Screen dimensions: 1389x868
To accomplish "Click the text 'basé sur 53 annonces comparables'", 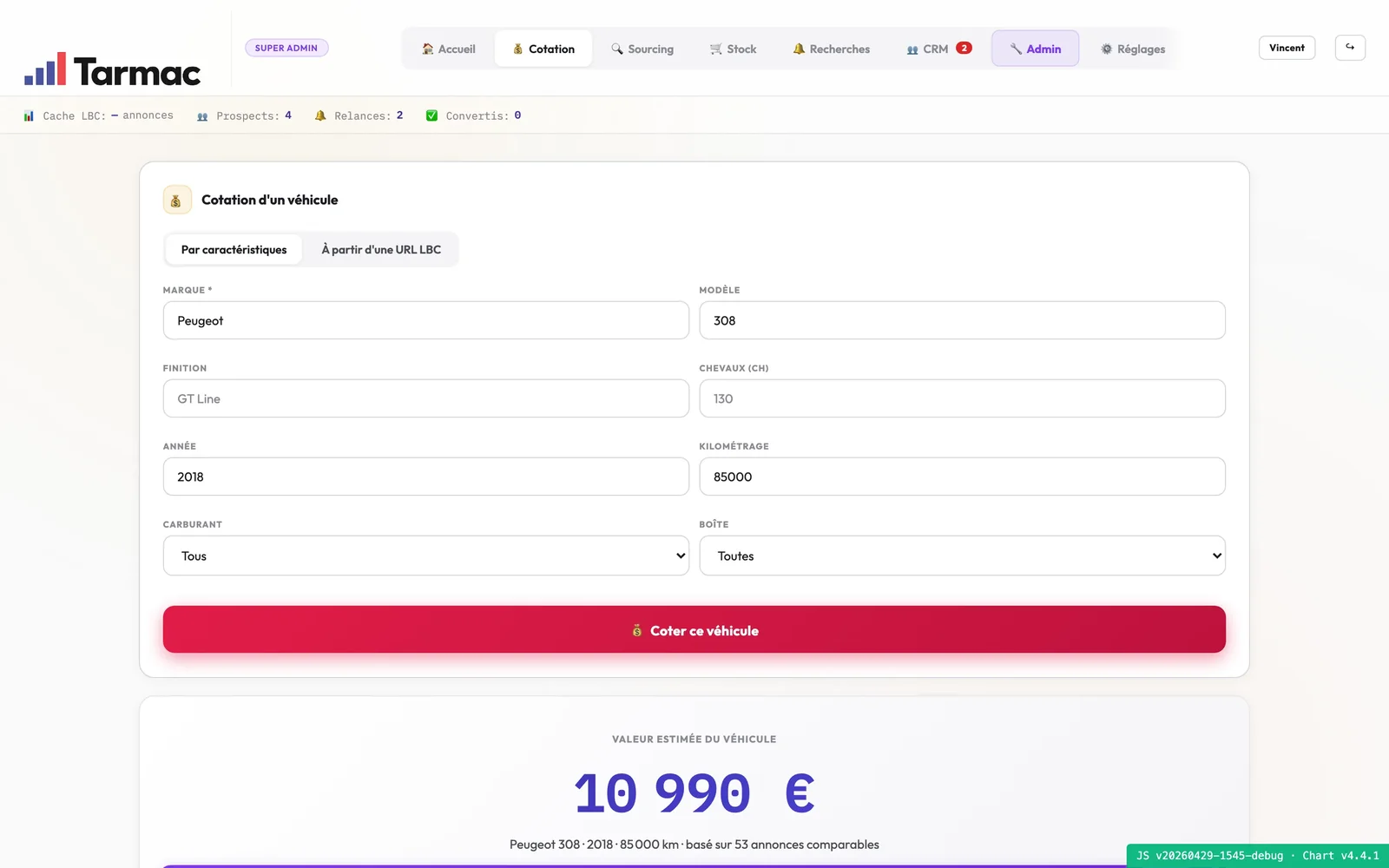I will tap(782, 845).
